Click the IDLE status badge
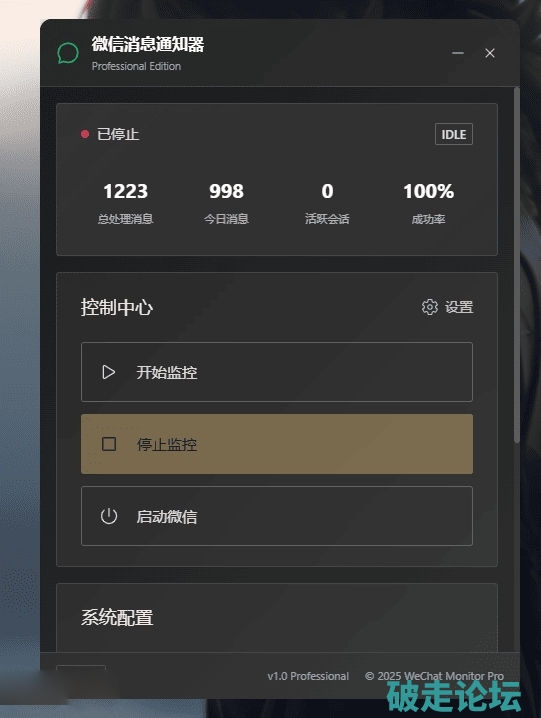Image resolution: width=541 pixels, height=718 pixels. tap(454, 134)
